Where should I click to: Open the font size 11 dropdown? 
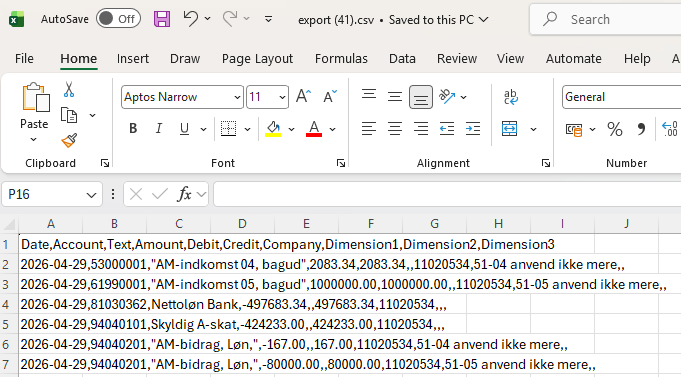(x=283, y=97)
